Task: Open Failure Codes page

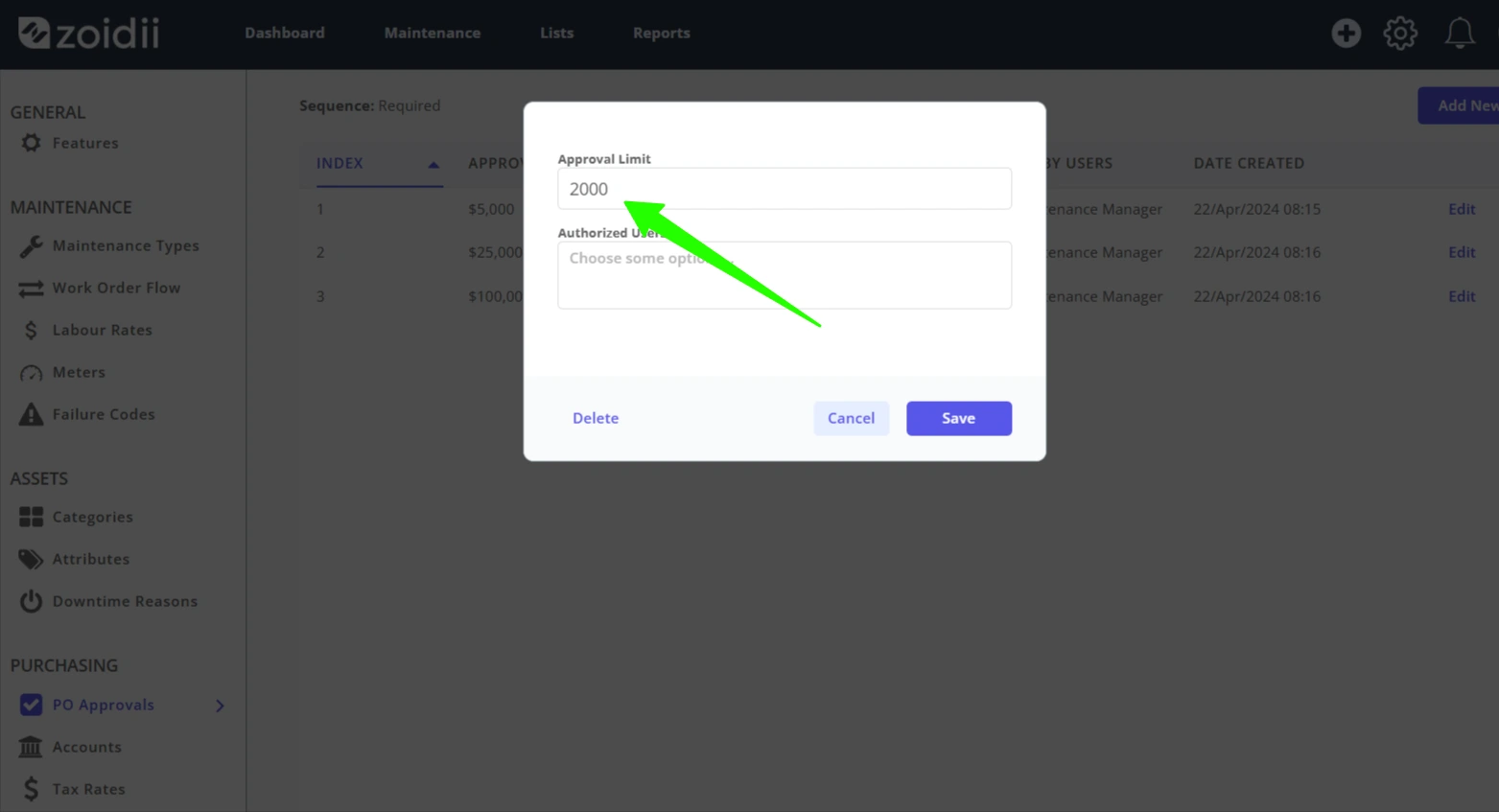Action: pyautogui.click(x=104, y=414)
